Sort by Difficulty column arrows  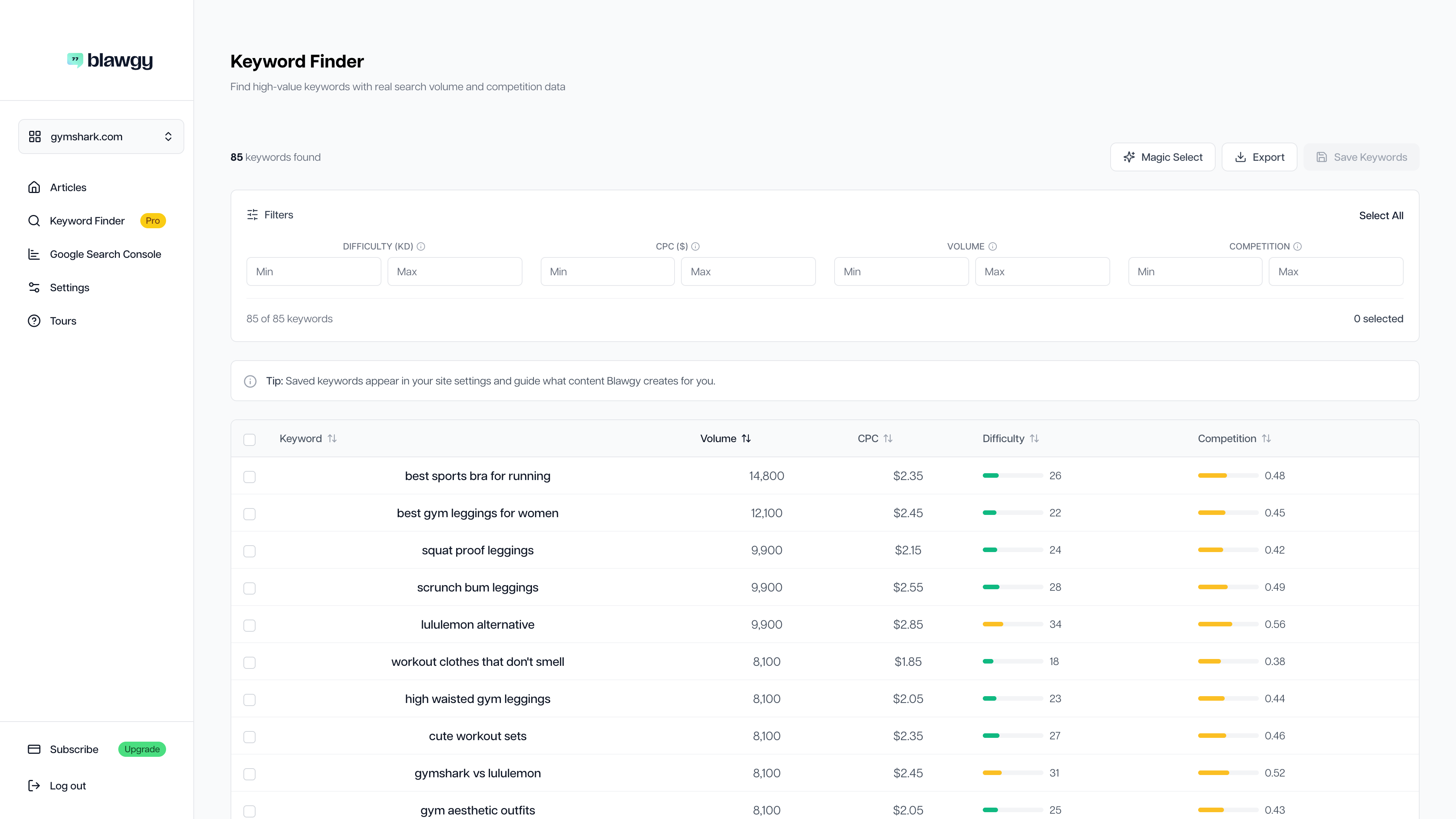click(1034, 439)
